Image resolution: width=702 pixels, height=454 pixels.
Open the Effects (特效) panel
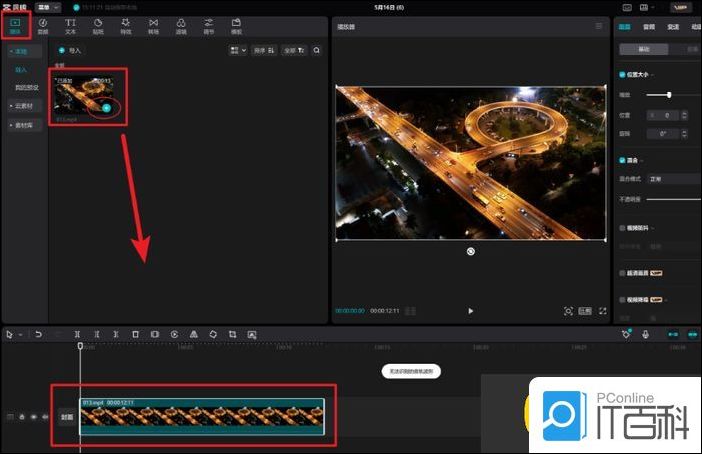tap(126, 25)
